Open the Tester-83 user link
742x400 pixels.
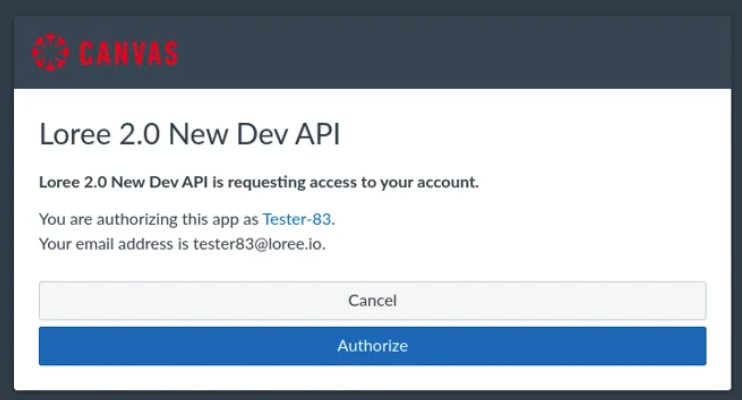(x=297, y=219)
